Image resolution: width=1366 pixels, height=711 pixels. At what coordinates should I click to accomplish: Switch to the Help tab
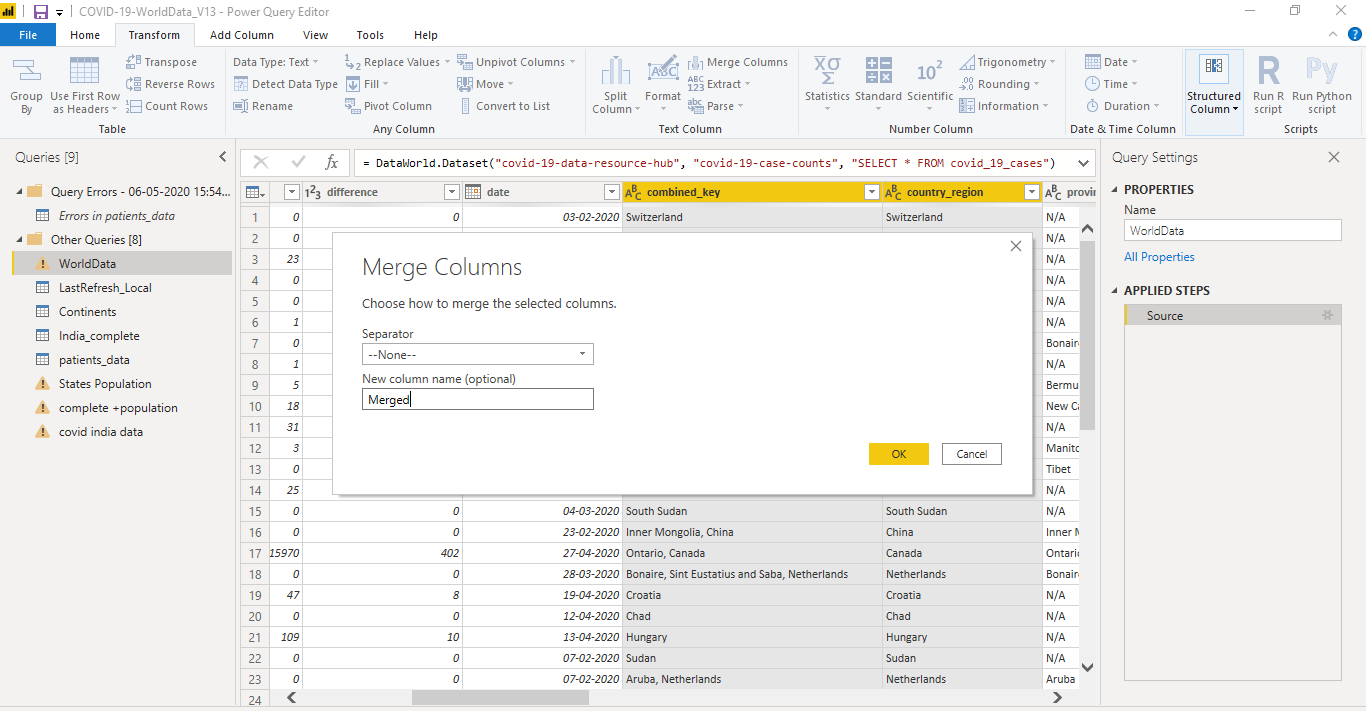pos(426,35)
